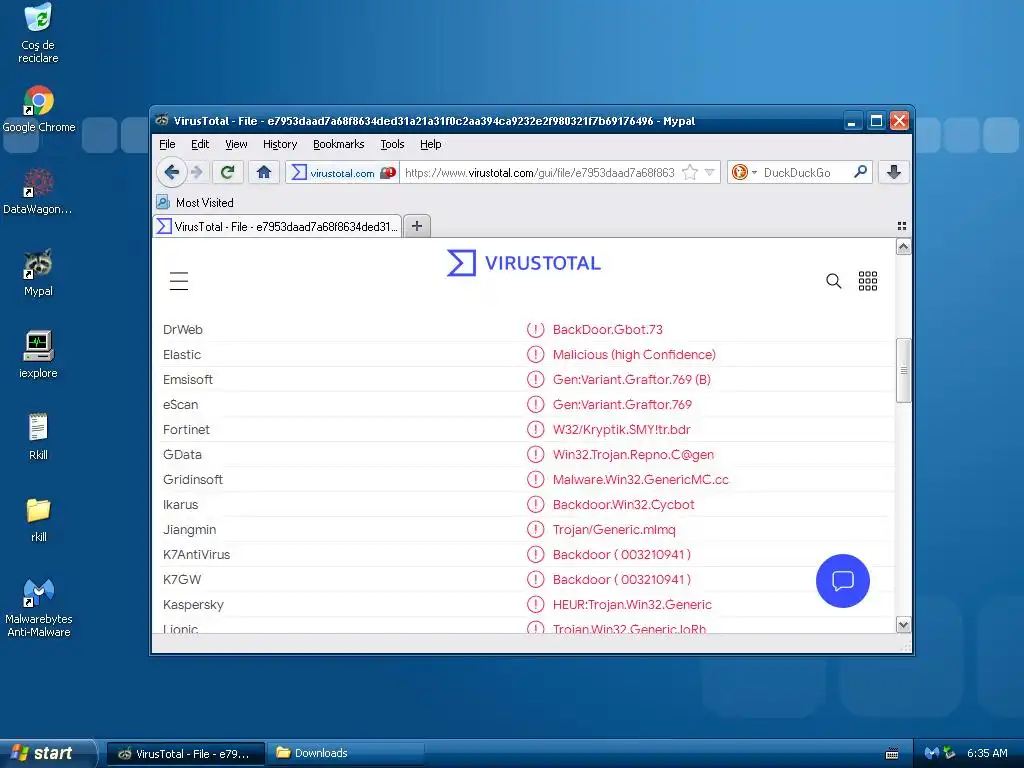Select Malicious (high Confidence) result

pyautogui.click(x=634, y=355)
